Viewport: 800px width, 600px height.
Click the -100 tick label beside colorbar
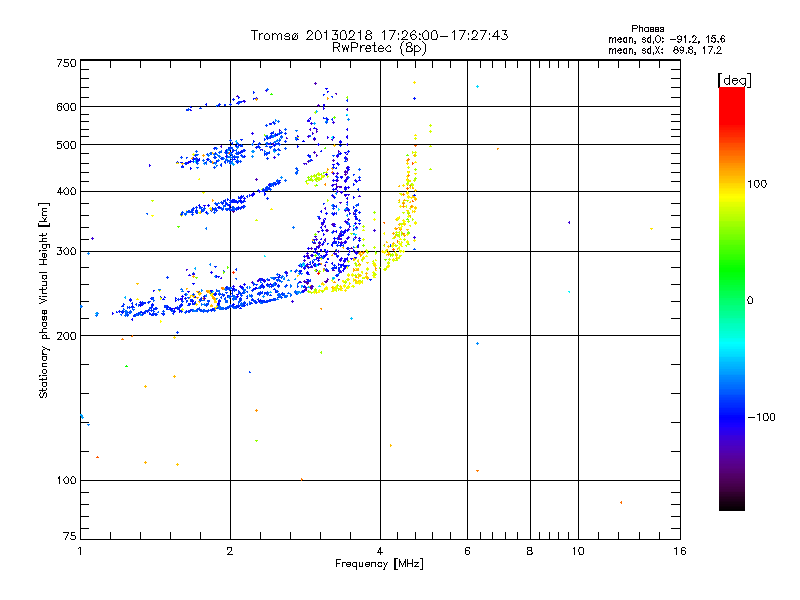pos(763,416)
